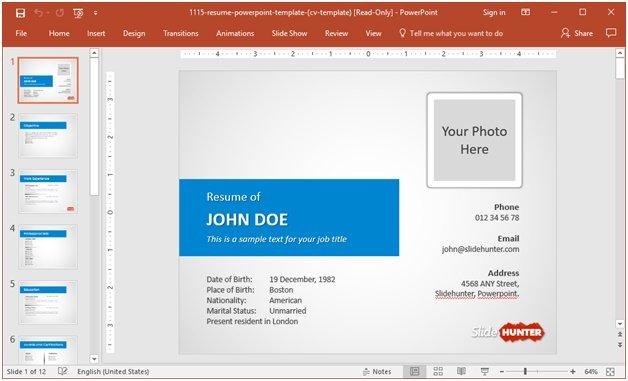Click English (United States) language indicator
The height and width of the screenshot is (381, 628).
pos(113,371)
